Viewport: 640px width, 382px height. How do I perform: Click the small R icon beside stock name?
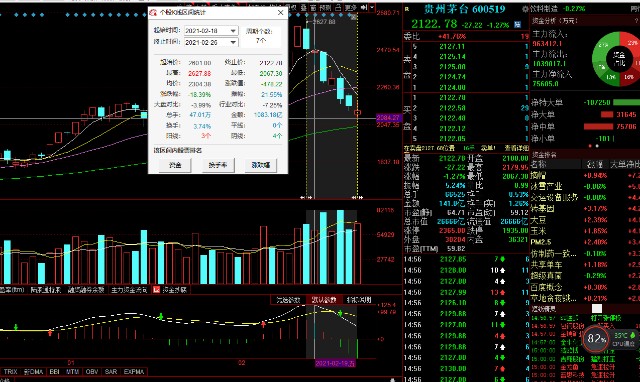pyautogui.click(x=407, y=9)
